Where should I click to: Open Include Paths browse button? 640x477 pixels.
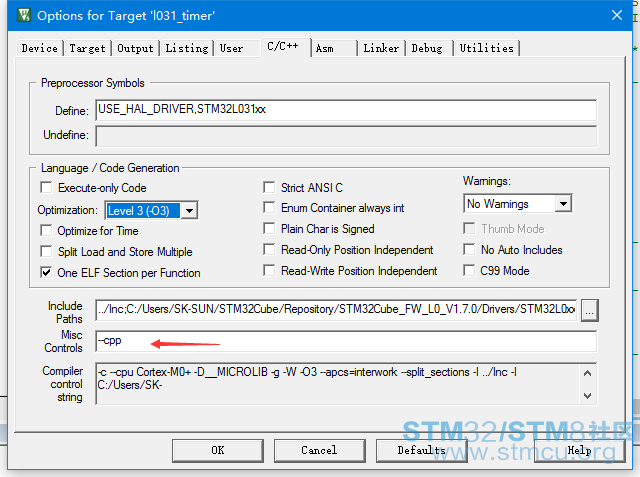tap(589, 311)
